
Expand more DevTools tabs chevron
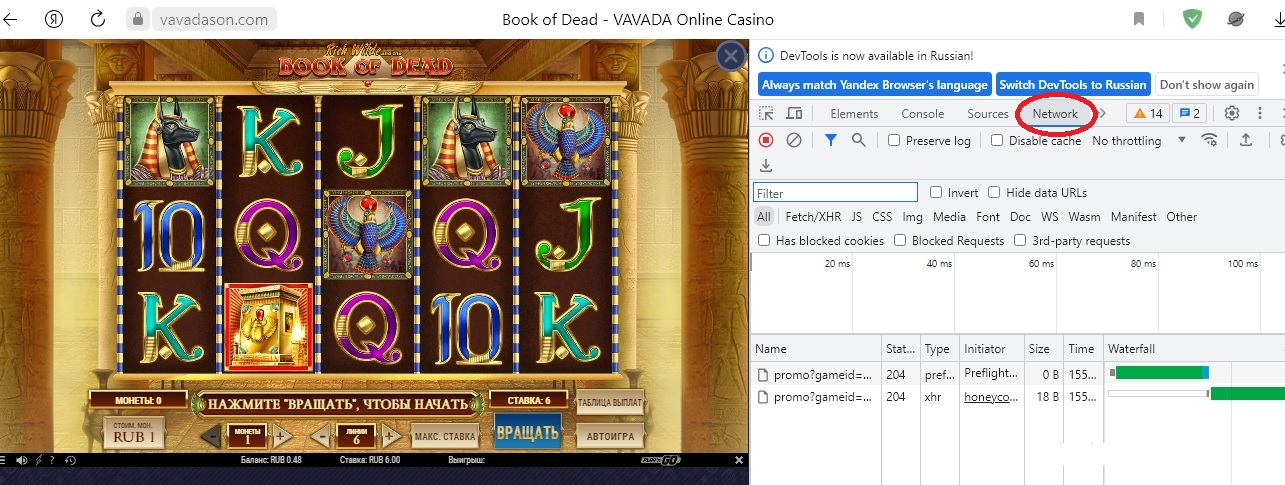(x=1103, y=114)
